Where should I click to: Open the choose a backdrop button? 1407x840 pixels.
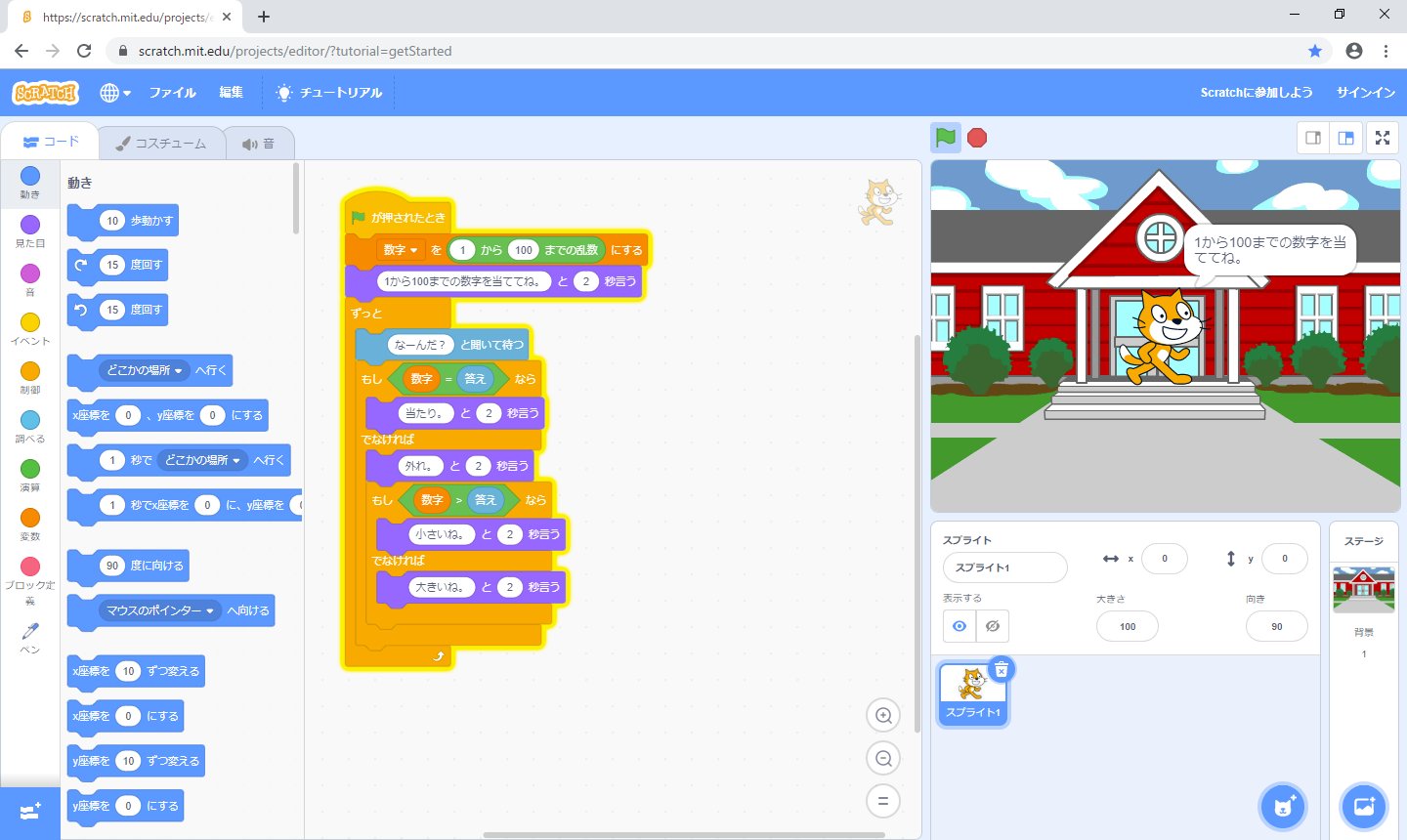(1364, 806)
